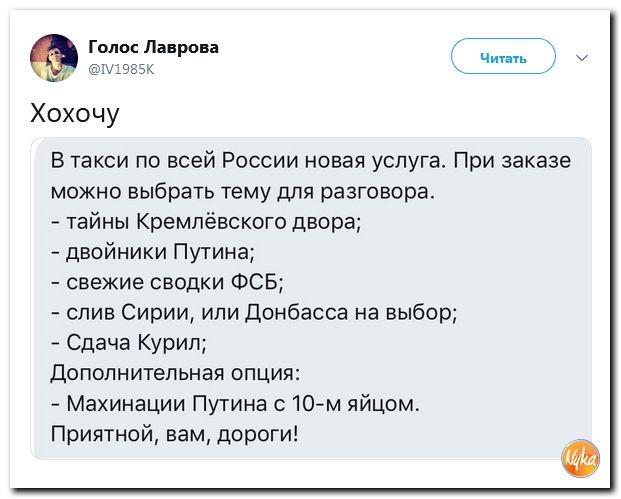This screenshot has height=499, width=621.
Task: Click the first line В такси по всей России
Action: [311, 161]
